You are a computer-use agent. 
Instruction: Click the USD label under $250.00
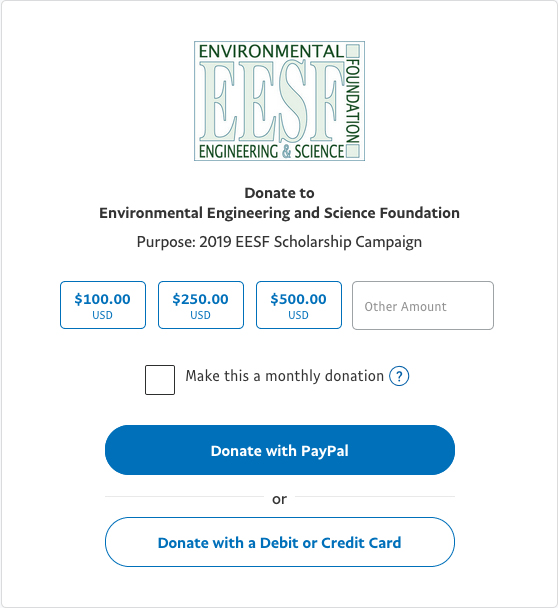[x=200, y=315]
